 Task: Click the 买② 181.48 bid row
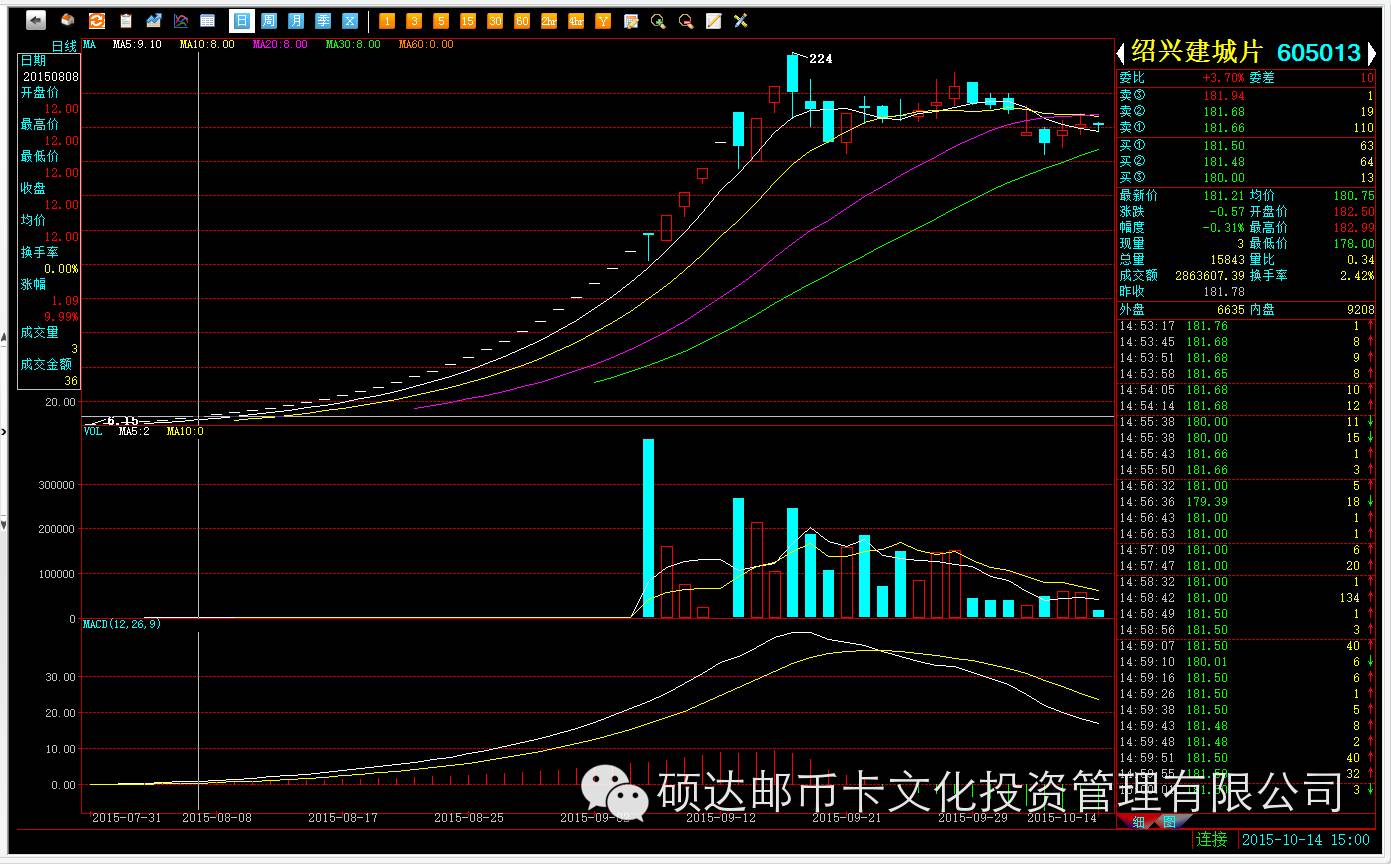tap(1246, 162)
